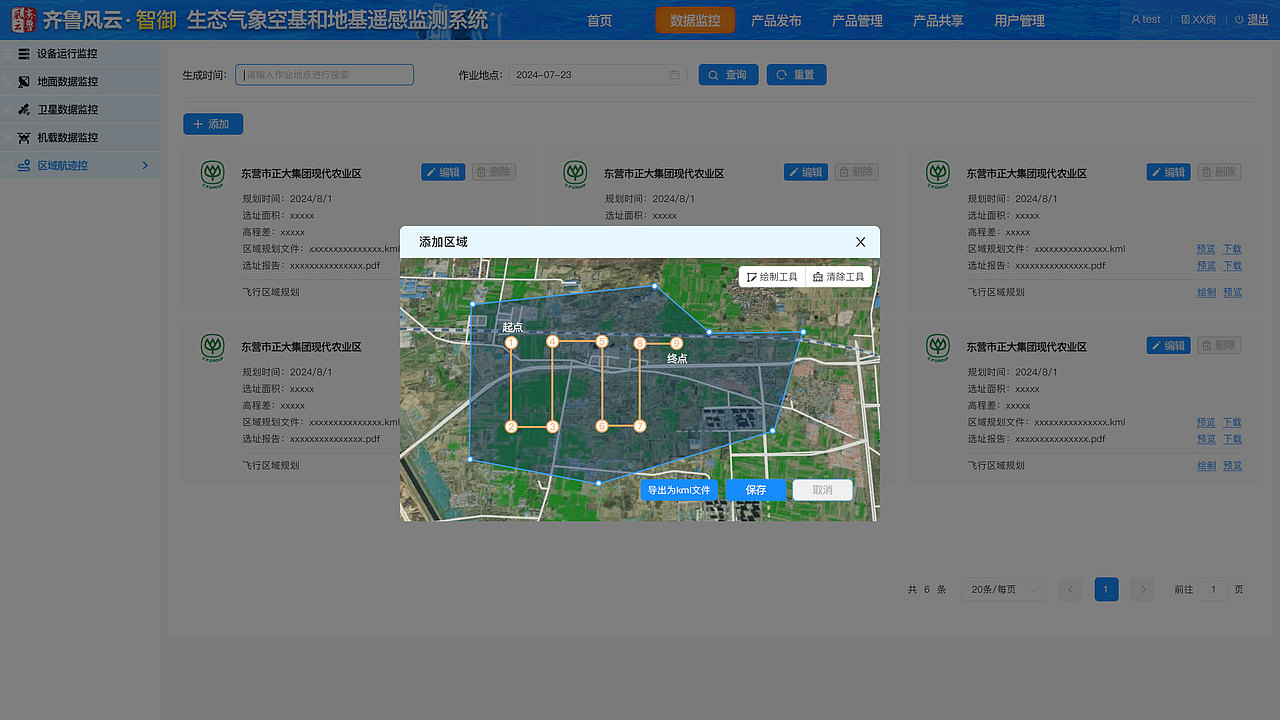Cancel the dialog with 取消
The image size is (1280, 720).
tap(822, 490)
